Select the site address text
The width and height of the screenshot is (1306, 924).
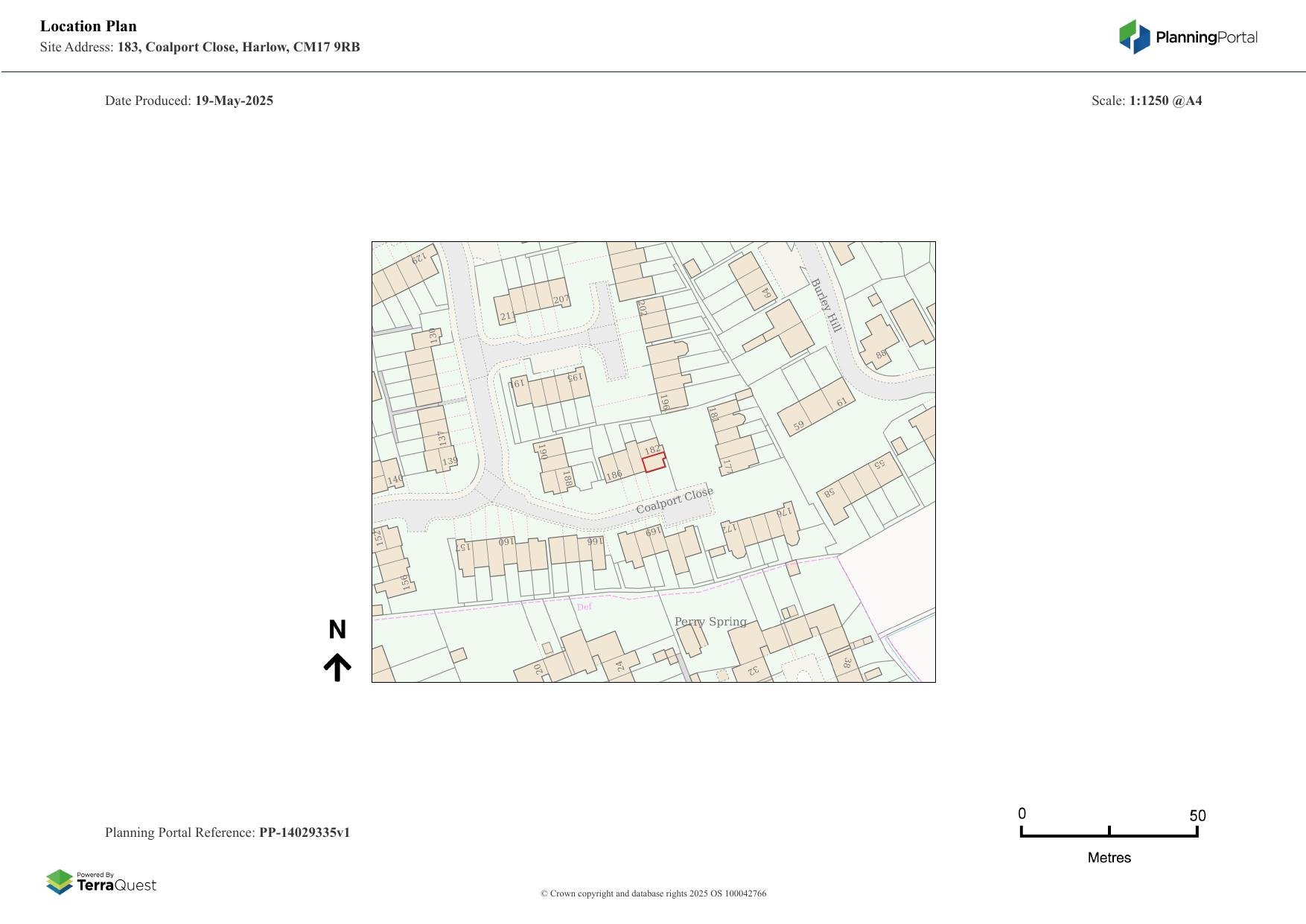tap(238, 47)
